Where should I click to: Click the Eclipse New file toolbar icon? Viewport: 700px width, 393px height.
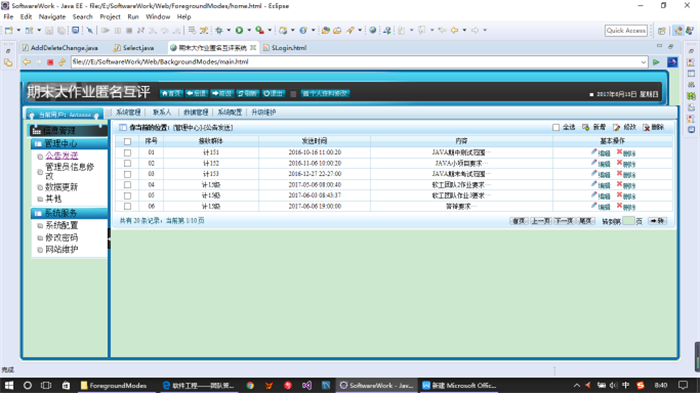(9, 30)
